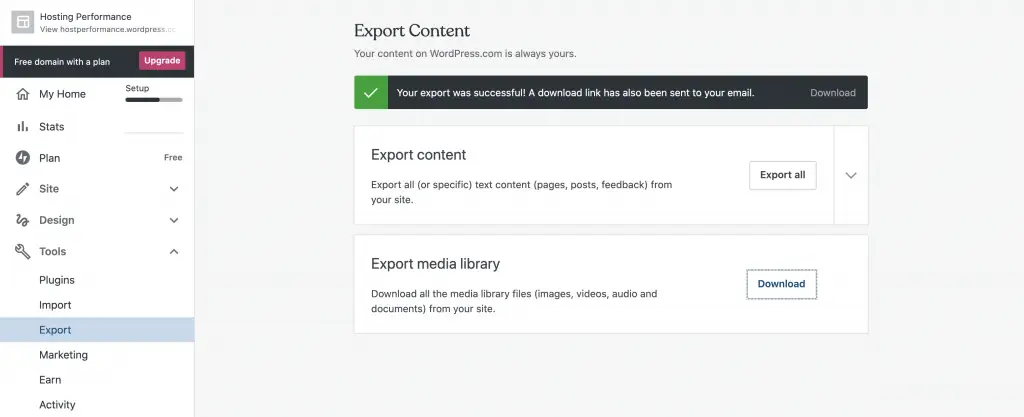Click the Site pencil icon

pyautogui.click(x=22, y=189)
